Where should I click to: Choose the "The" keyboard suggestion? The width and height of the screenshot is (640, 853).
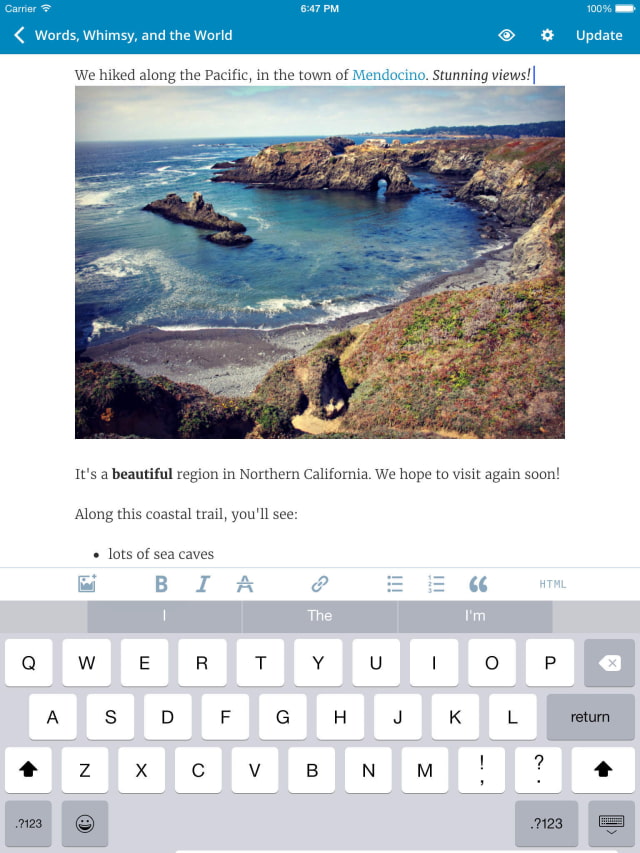[x=319, y=615]
